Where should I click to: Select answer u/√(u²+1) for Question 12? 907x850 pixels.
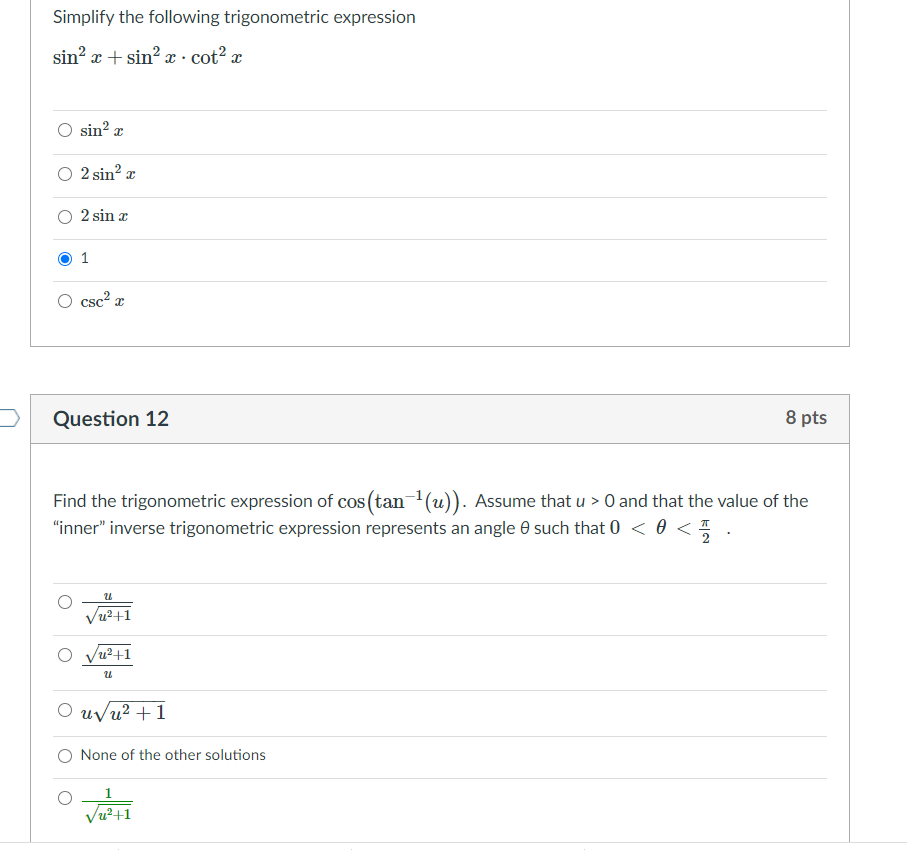click(x=64, y=601)
